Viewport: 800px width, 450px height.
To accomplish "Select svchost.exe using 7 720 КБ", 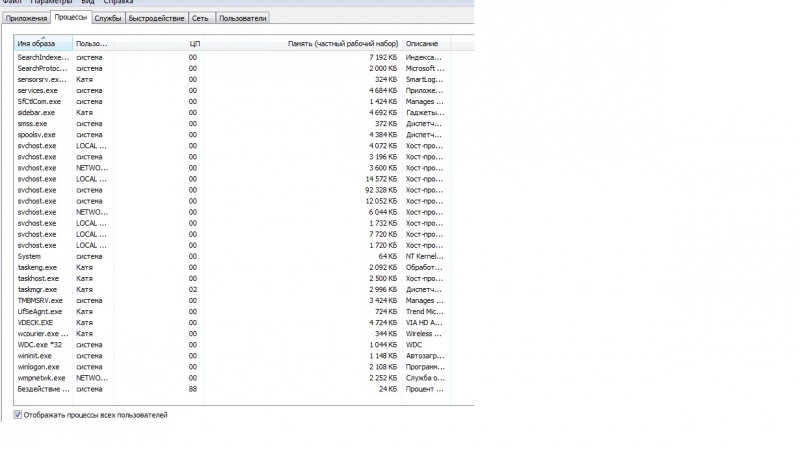I will click(x=232, y=234).
